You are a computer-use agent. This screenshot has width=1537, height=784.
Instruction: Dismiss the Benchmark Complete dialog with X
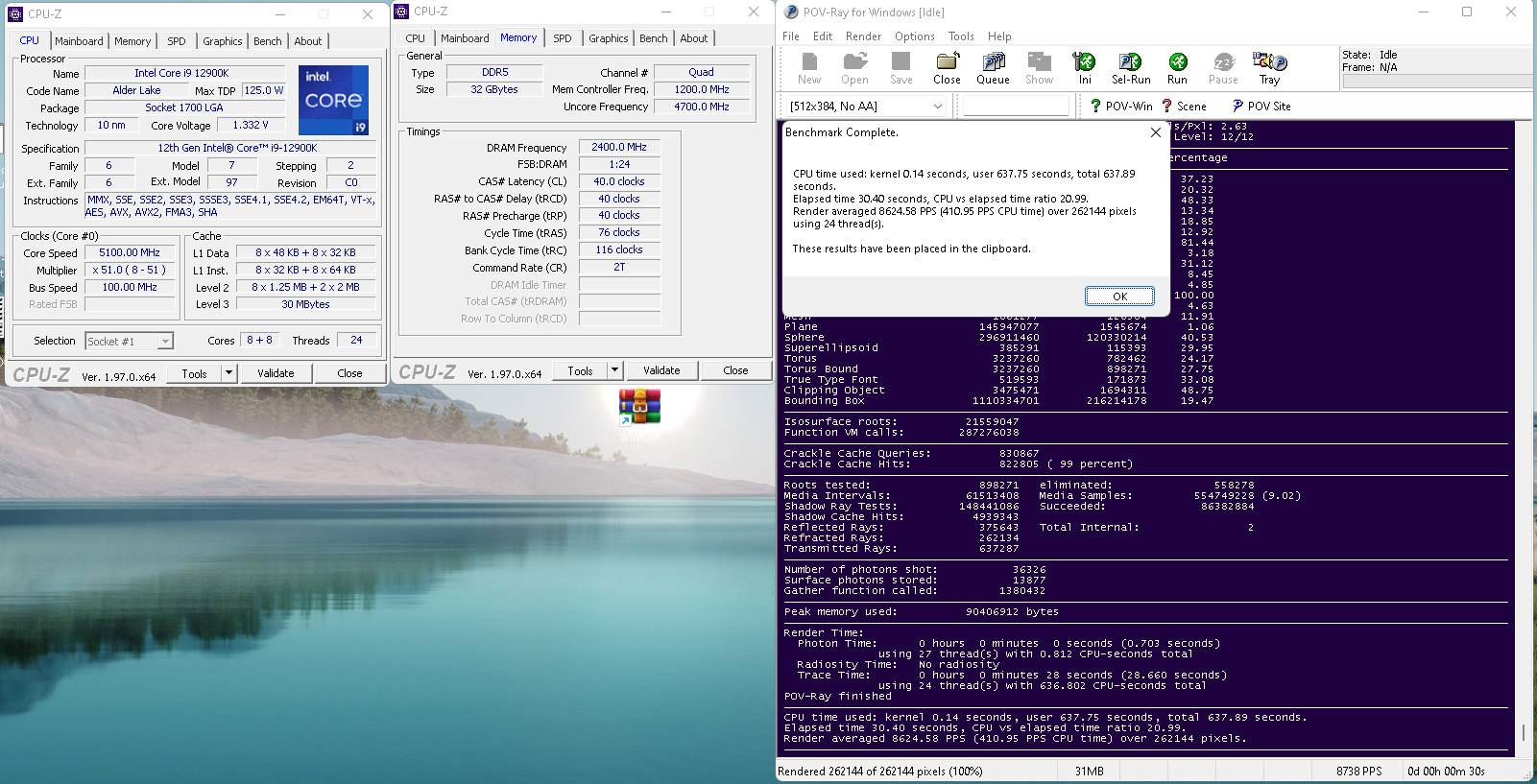pyautogui.click(x=1156, y=132)
